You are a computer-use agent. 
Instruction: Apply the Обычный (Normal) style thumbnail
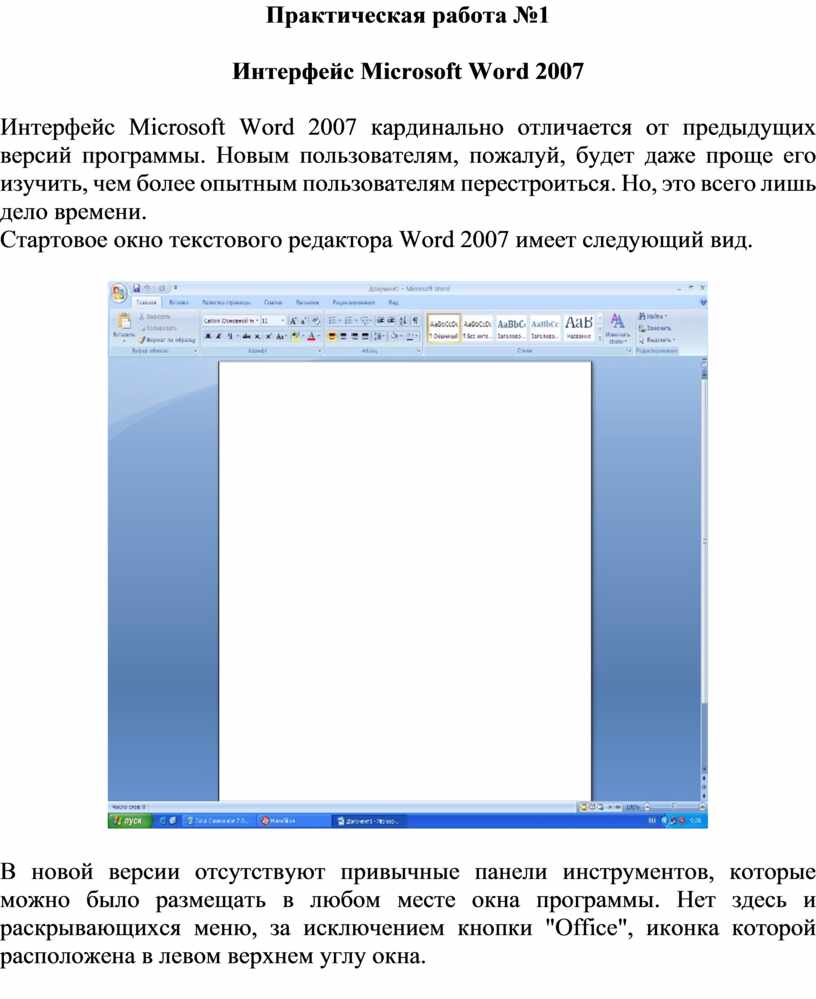[443, 328]
